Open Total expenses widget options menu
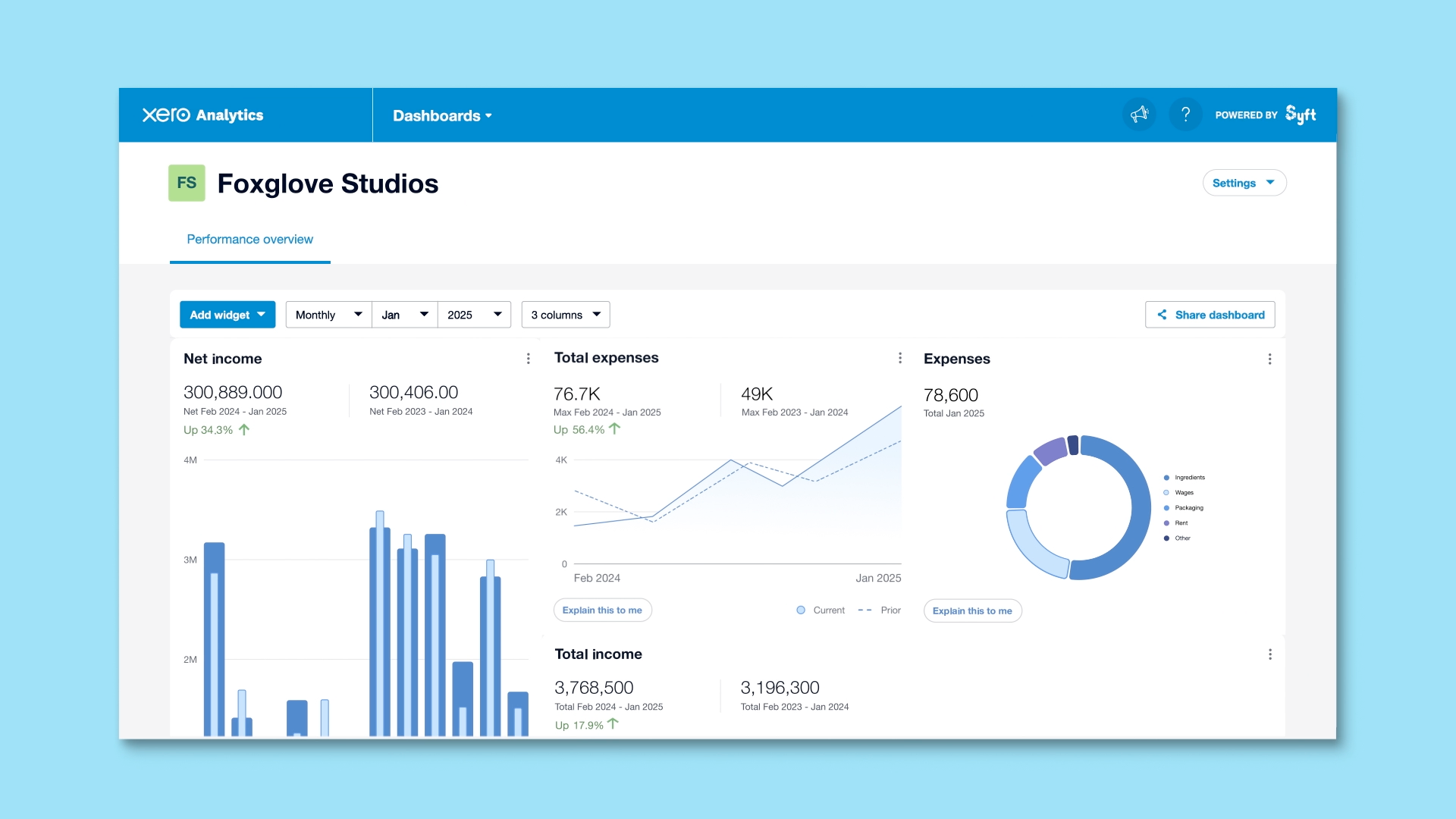Image resolution: width=1456 pixels, height=819 pixels. (x=900, y=358)
